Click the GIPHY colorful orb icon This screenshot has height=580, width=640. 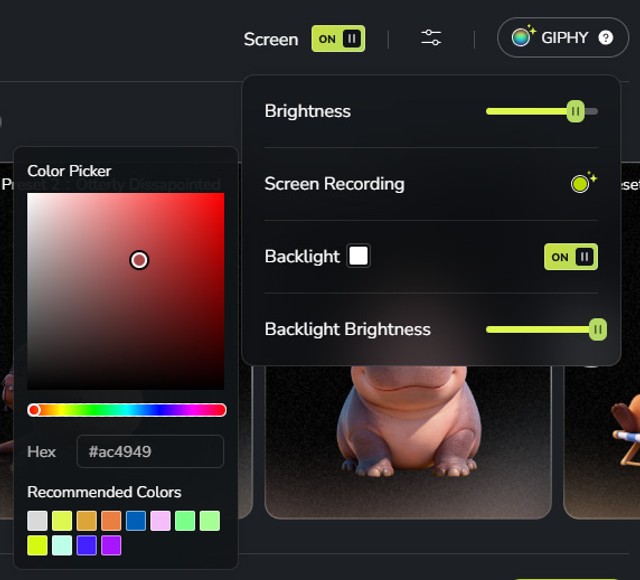pyautogui.click(x=522, y=37)
